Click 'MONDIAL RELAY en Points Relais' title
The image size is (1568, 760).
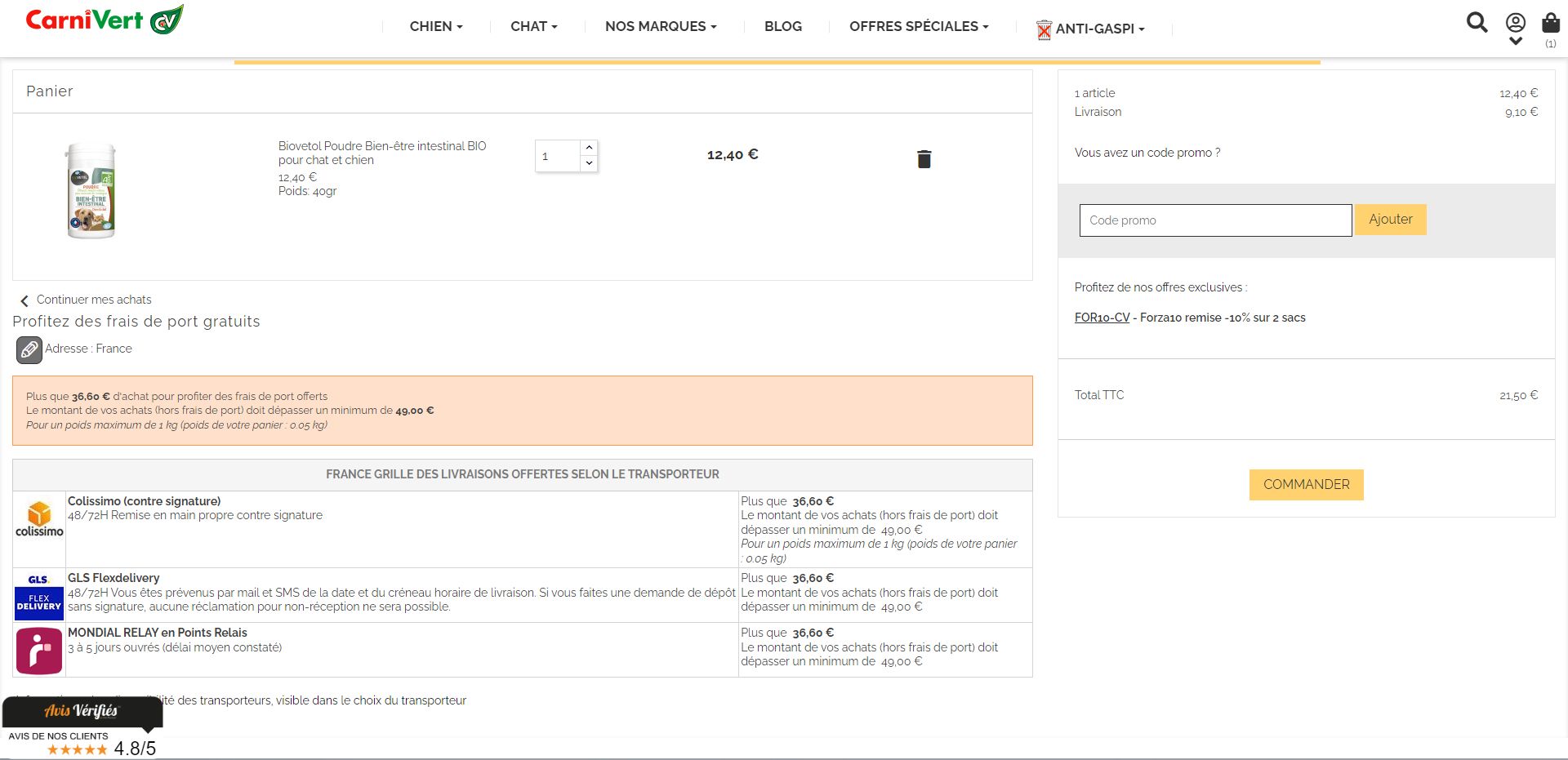pyautogui.click(x=158, y=633)
